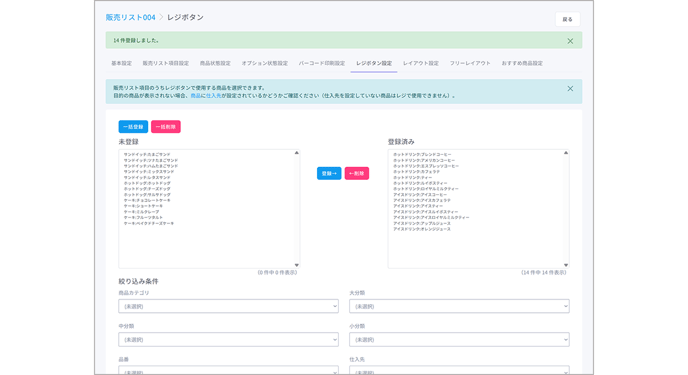Click the 戻る button
The height and width of the screenshot is (375, 688).
click(x=568, y=19)
